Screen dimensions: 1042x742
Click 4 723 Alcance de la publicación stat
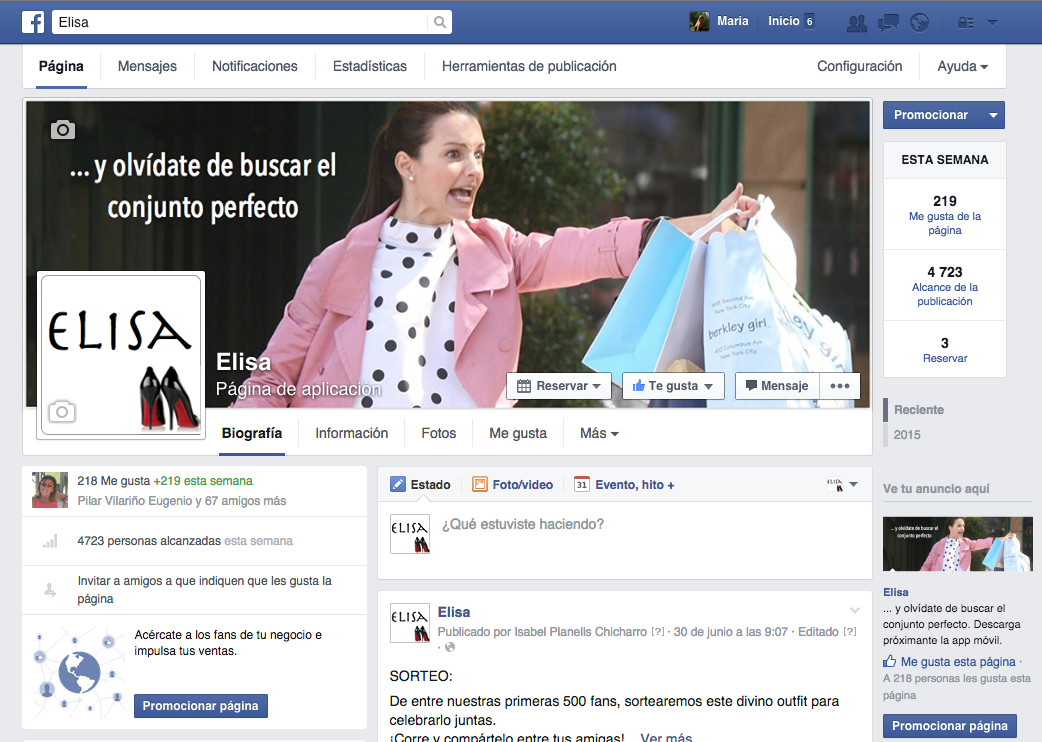[944, 286]
